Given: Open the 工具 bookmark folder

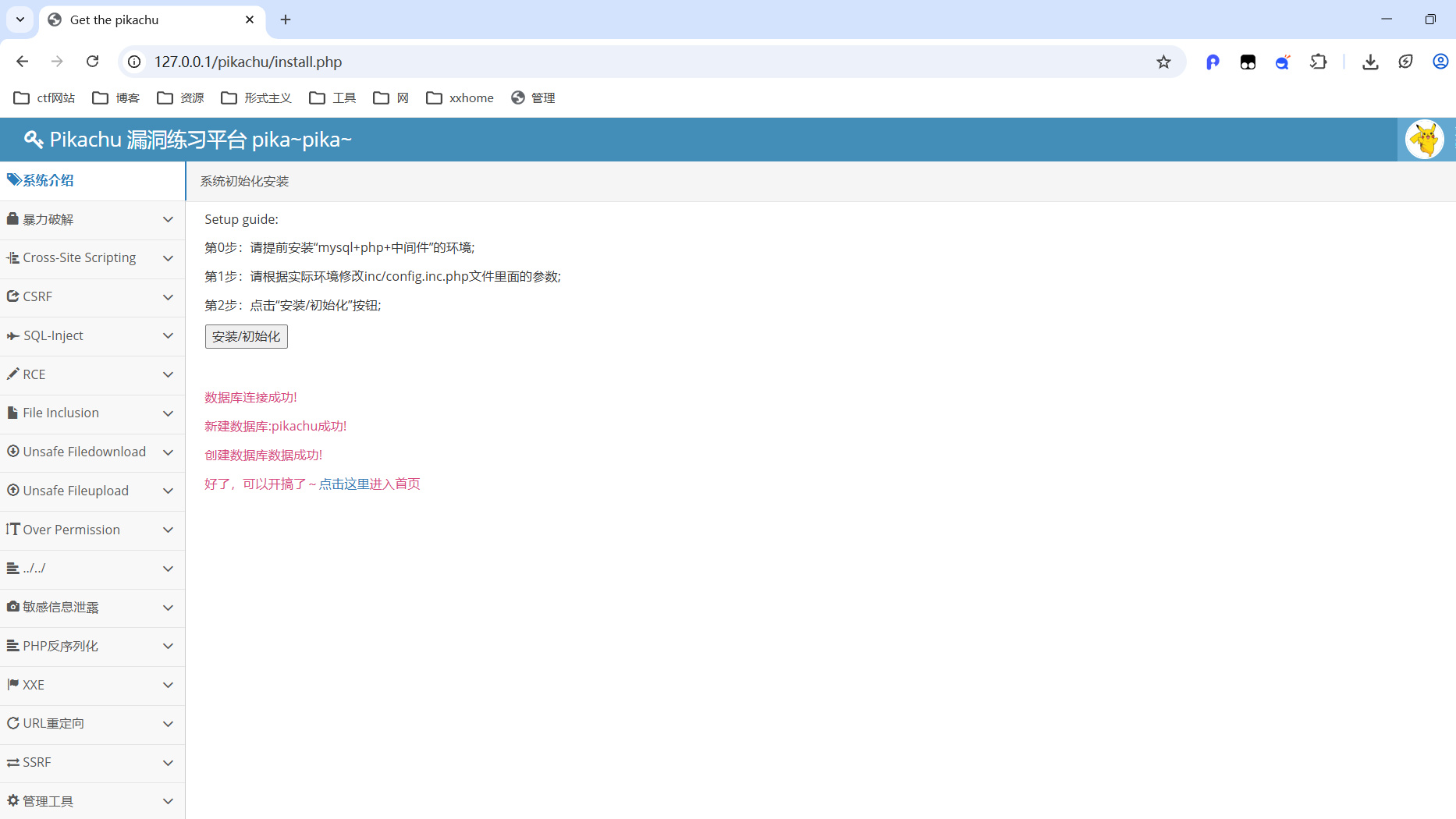Looking at the screenshot, I should pos(332,97).
